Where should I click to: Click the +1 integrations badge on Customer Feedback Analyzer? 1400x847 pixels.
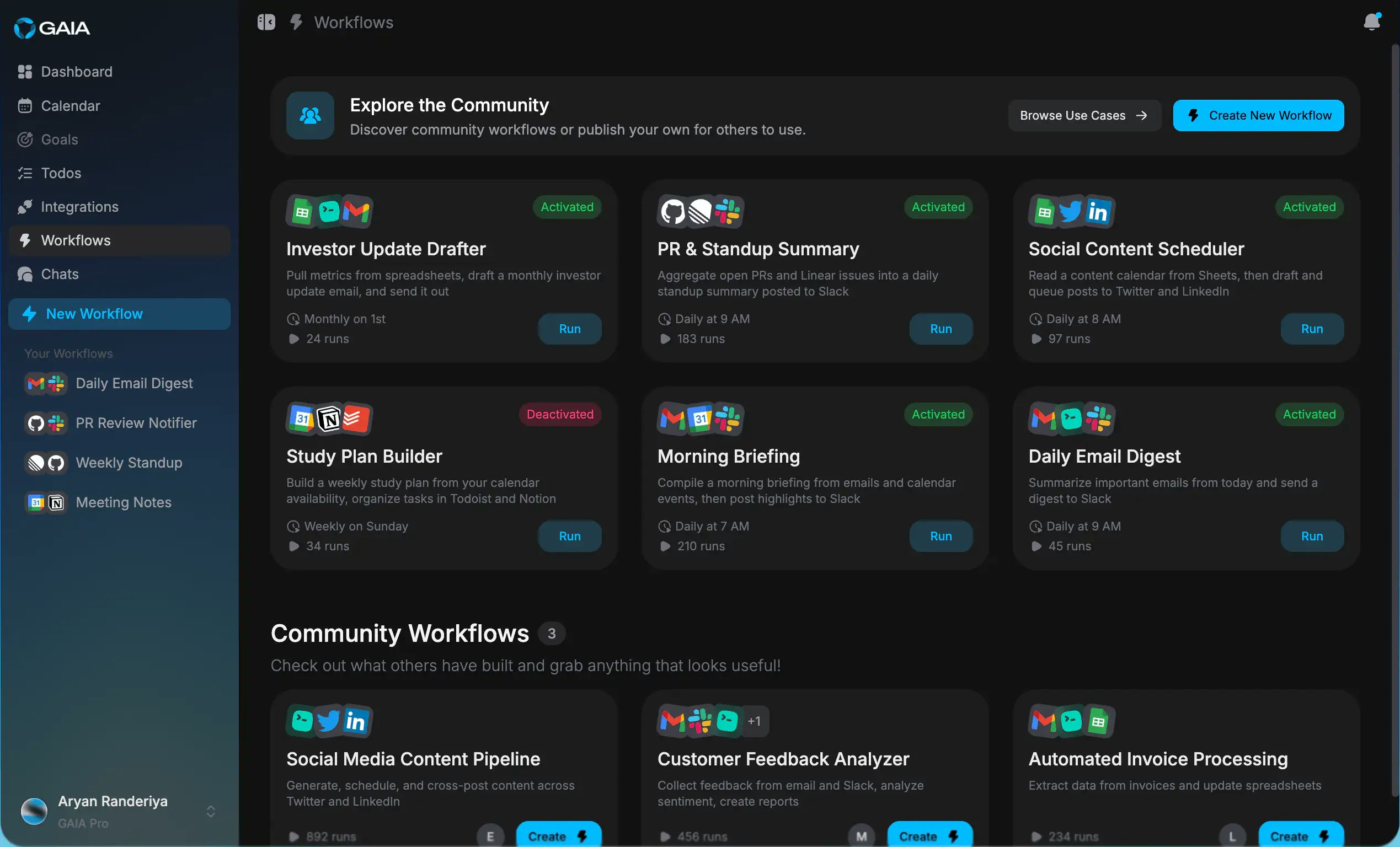click(754, 721)
